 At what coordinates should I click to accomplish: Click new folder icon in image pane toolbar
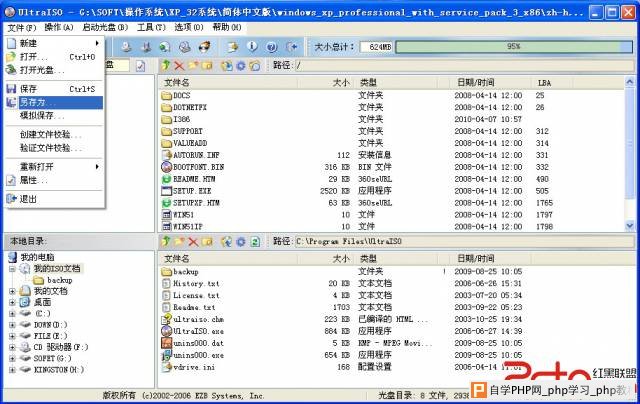click(193, 65)
